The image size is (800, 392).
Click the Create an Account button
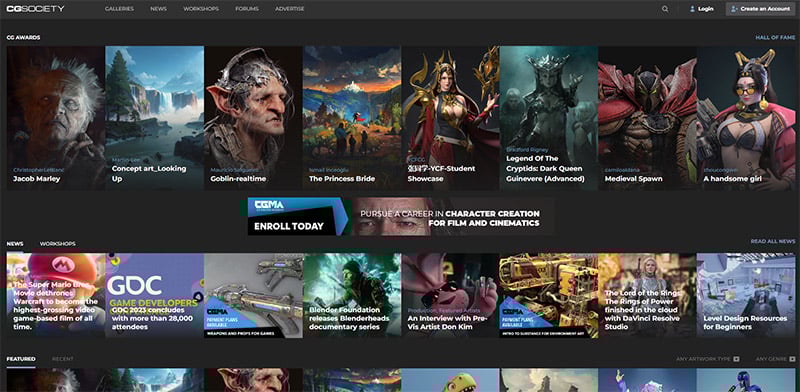(x=760, y=9)
